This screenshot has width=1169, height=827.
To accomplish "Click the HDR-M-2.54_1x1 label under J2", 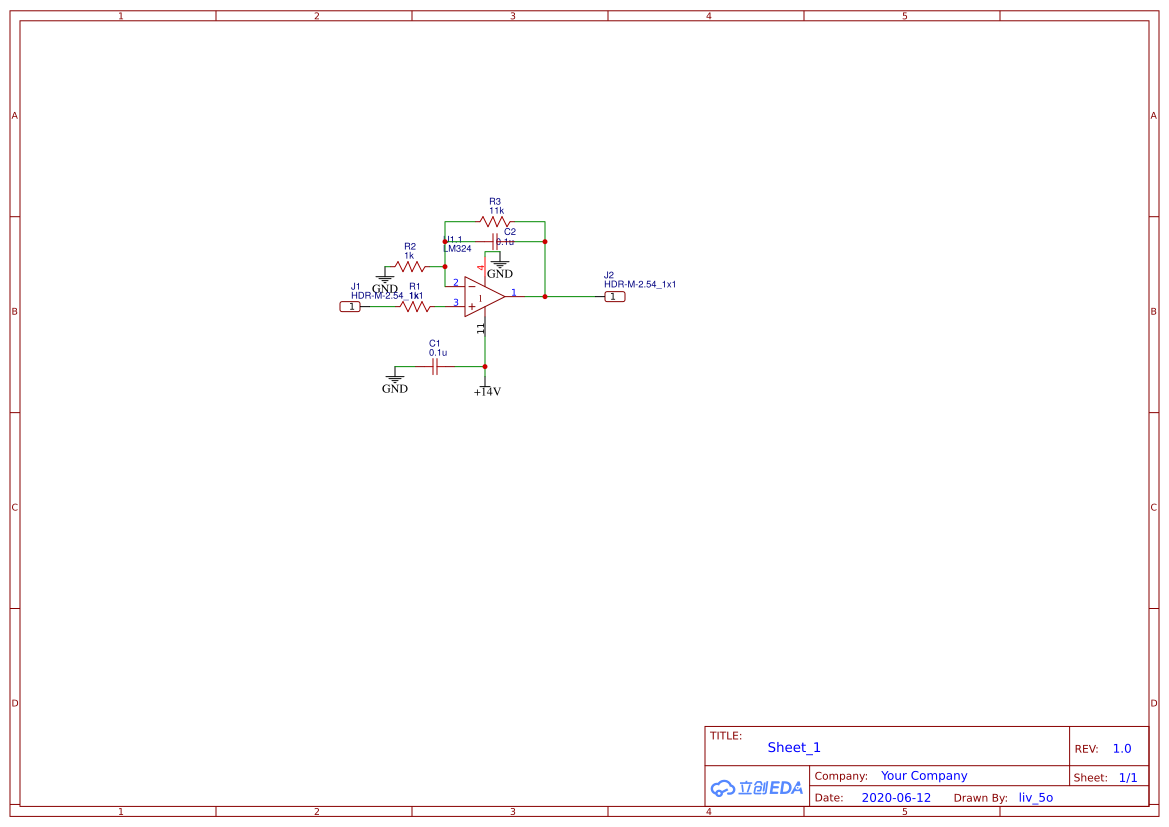I will [640, 285].
